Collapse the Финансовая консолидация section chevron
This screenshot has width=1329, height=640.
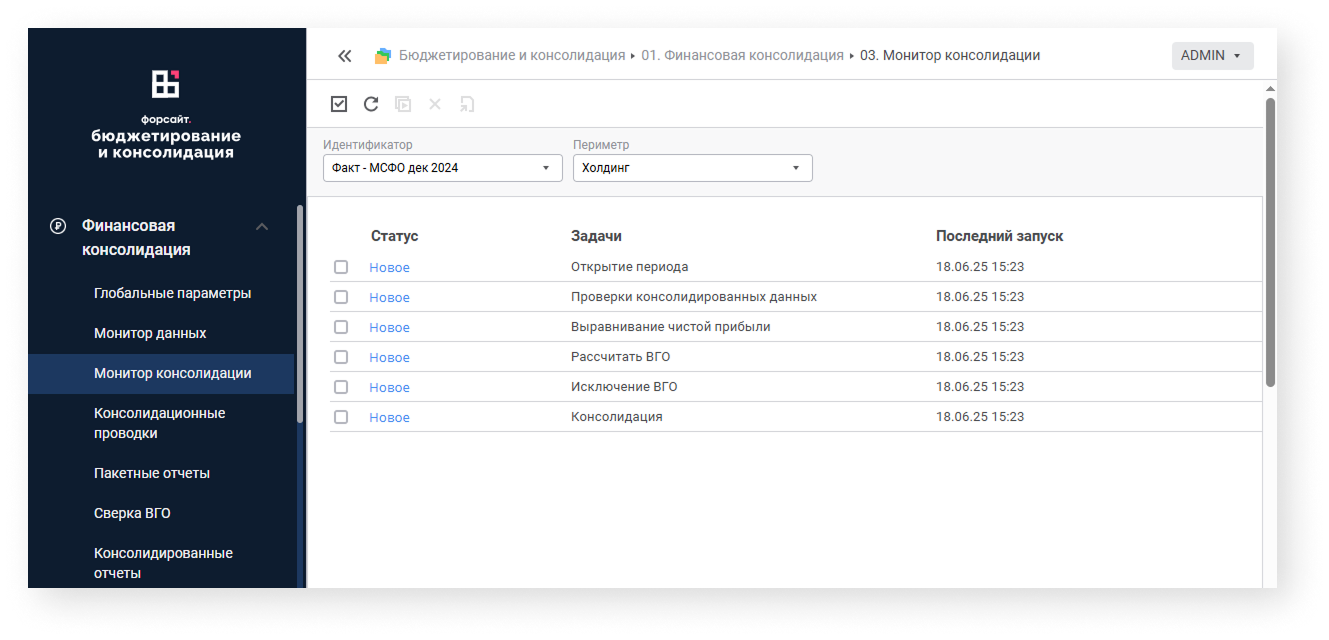tap(262, 226)
